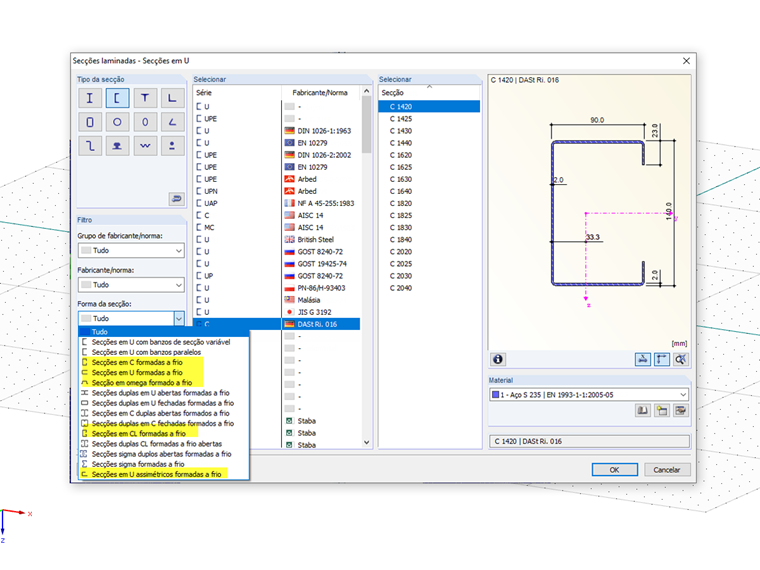Viewport: 760px width, 570px height.
Task: Open Grupo de fabricante/norma dropdown
Action: (x=131, y=251)
